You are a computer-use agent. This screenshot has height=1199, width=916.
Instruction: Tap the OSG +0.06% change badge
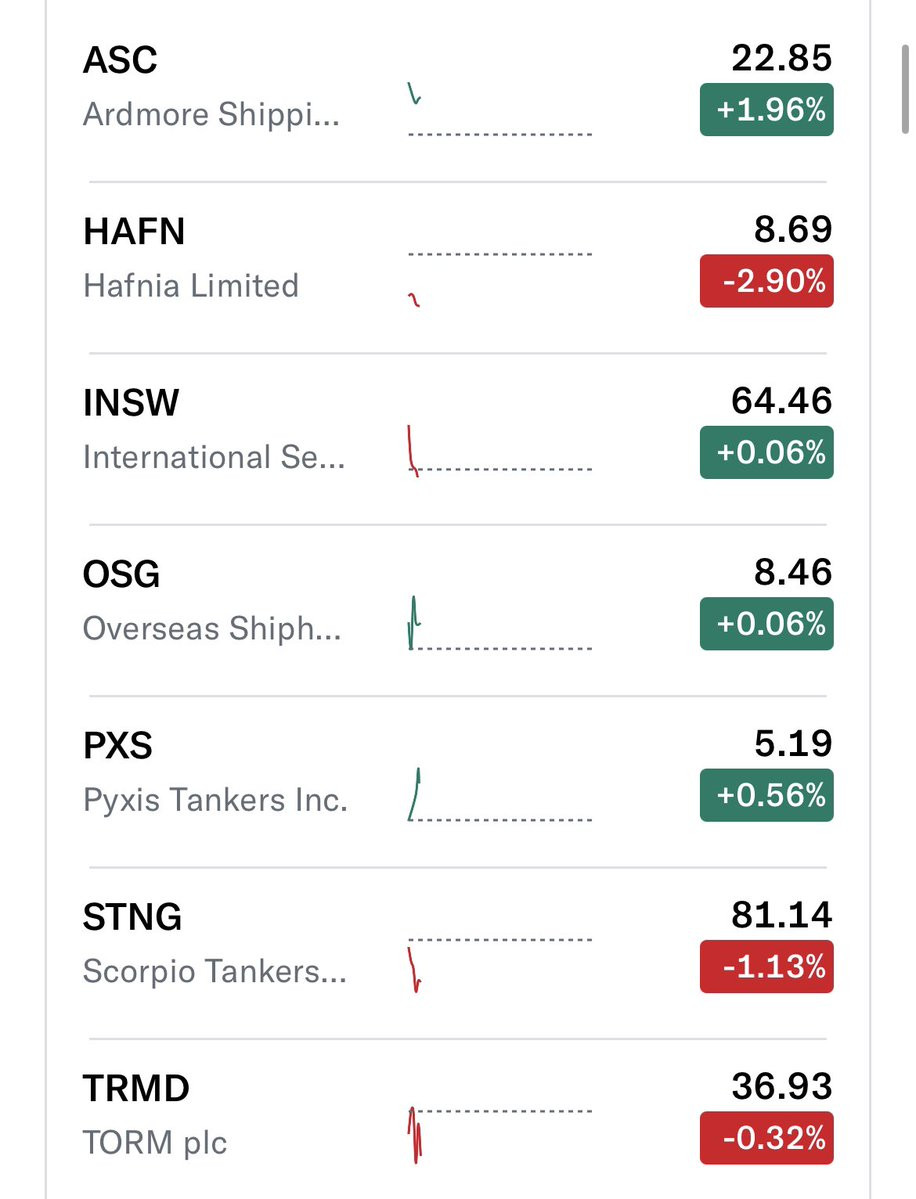pos(766,624)
